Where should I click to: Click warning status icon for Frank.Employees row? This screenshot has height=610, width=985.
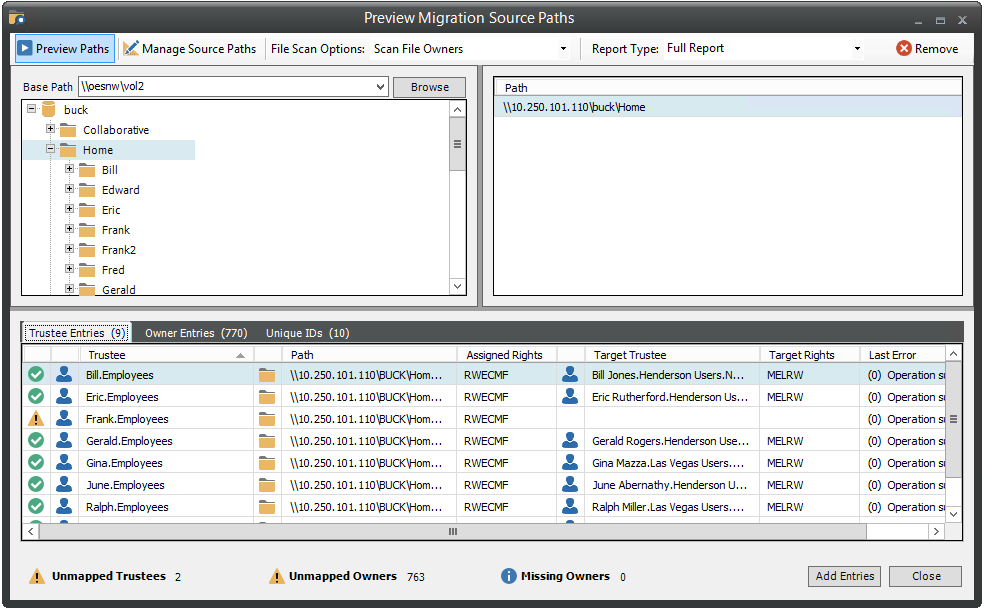coord(36,418)
